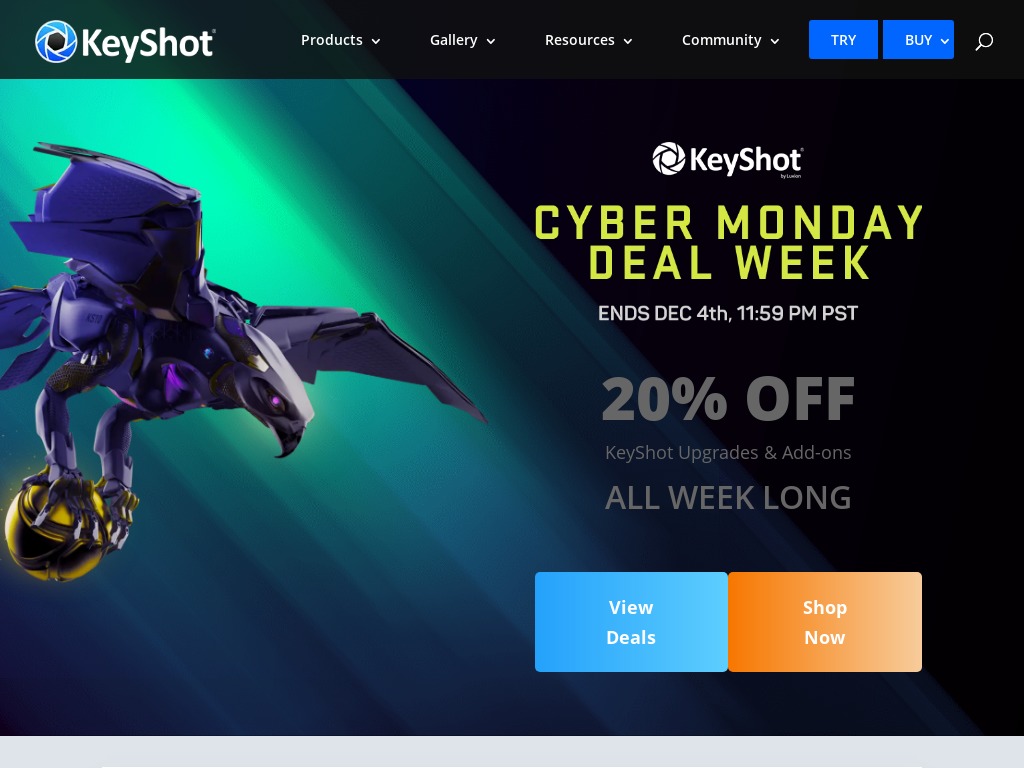Open the Community menu item
The width and height of the screenshot is (1024, 768).
coord(730,40)
